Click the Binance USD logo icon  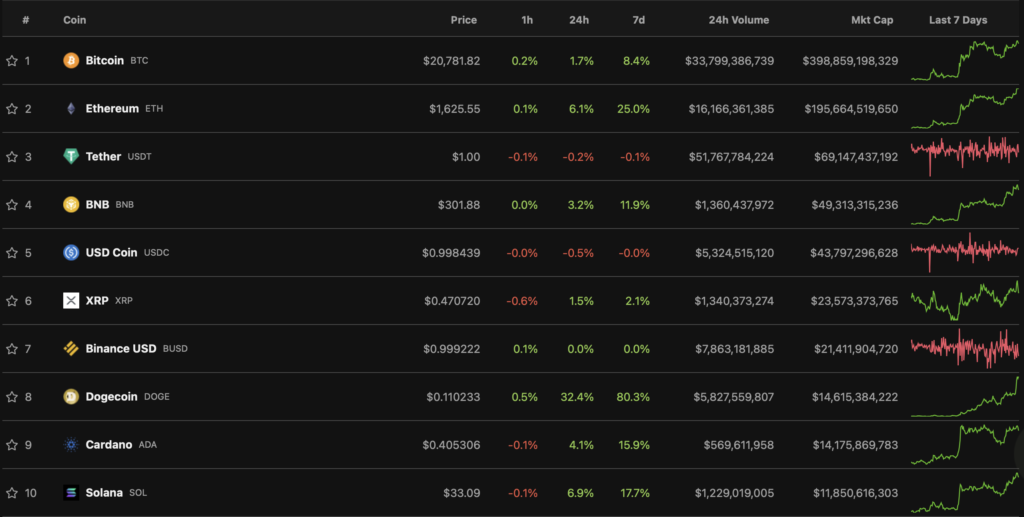click(x=71, y=349)
